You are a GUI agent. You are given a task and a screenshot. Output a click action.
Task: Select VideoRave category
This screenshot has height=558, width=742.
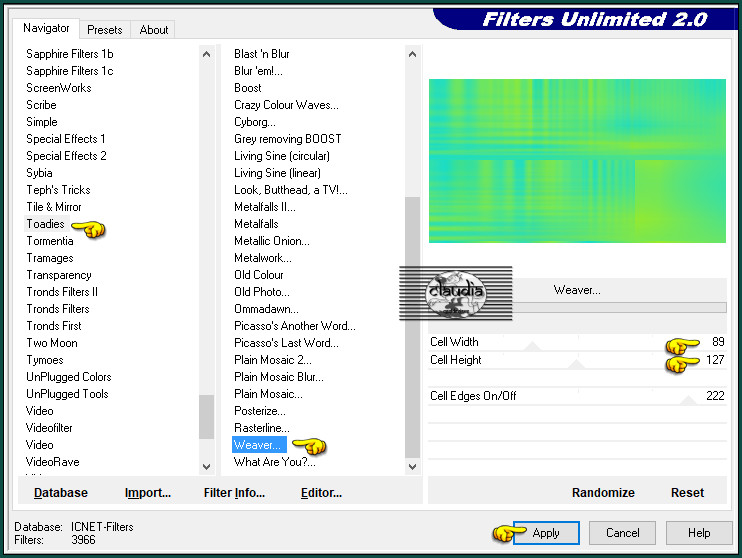coord(53,462)
